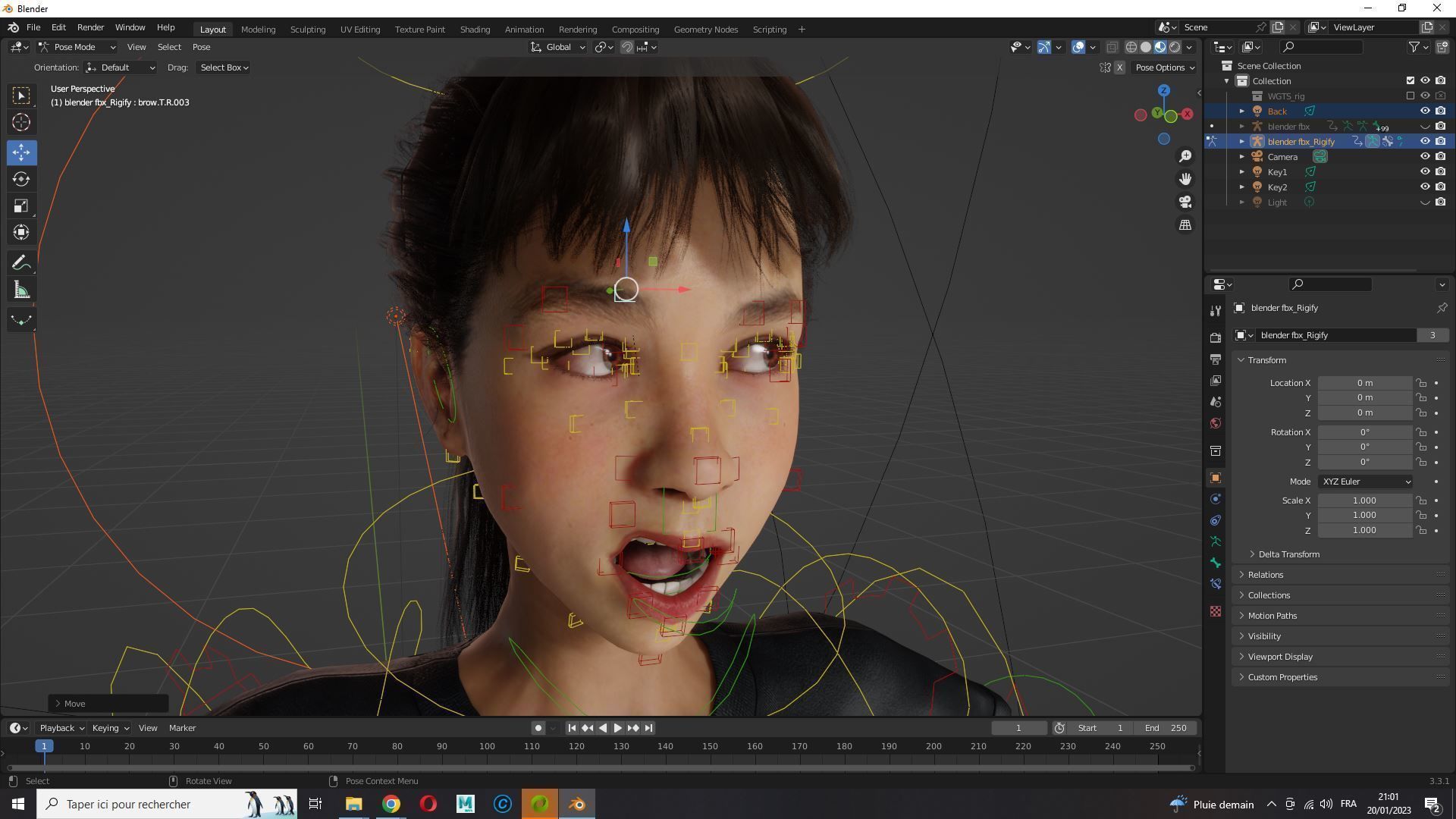Select the Scale tool
1456x819 pixels.
tap(21, 206)
